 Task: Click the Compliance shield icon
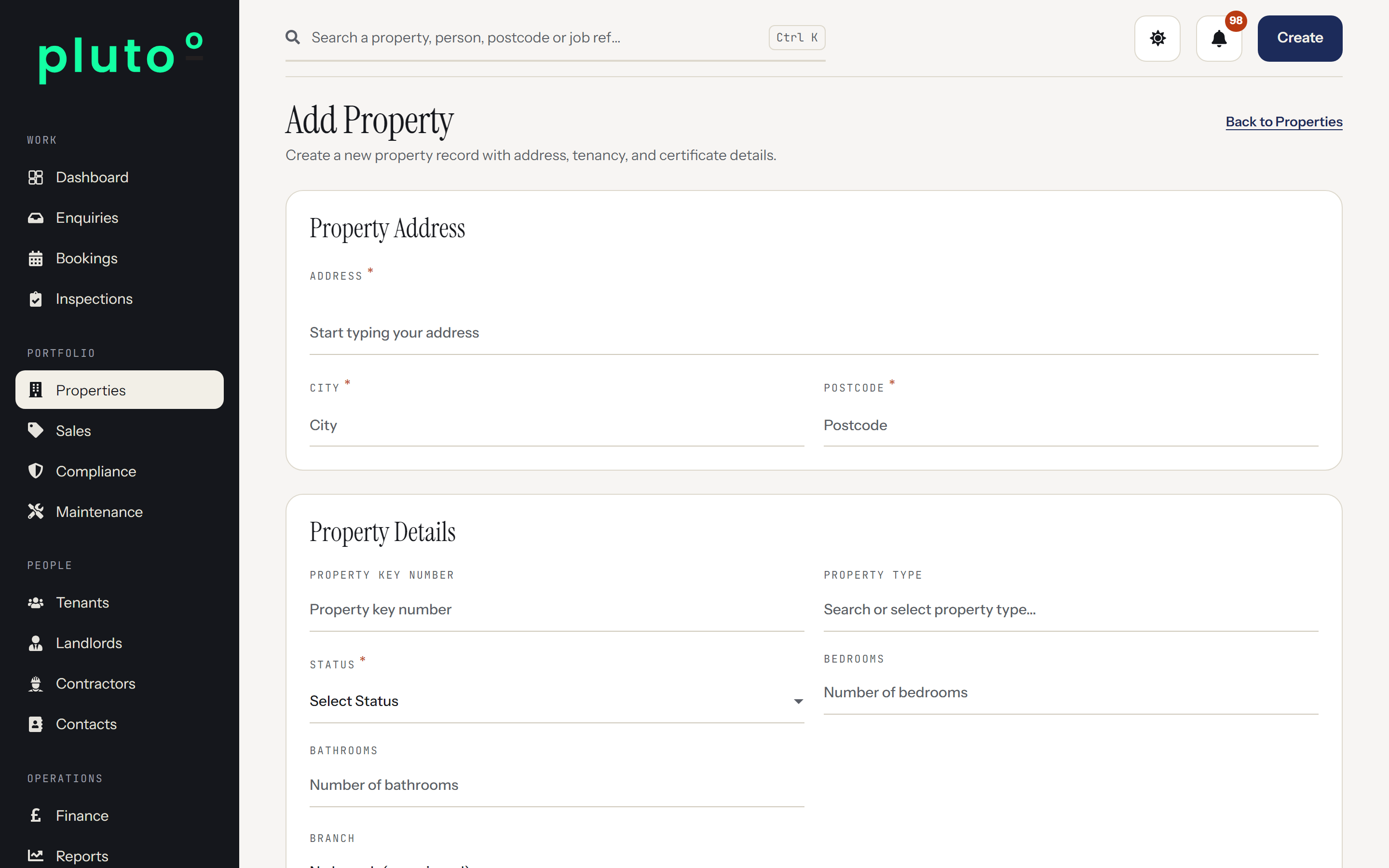point(36,471)
